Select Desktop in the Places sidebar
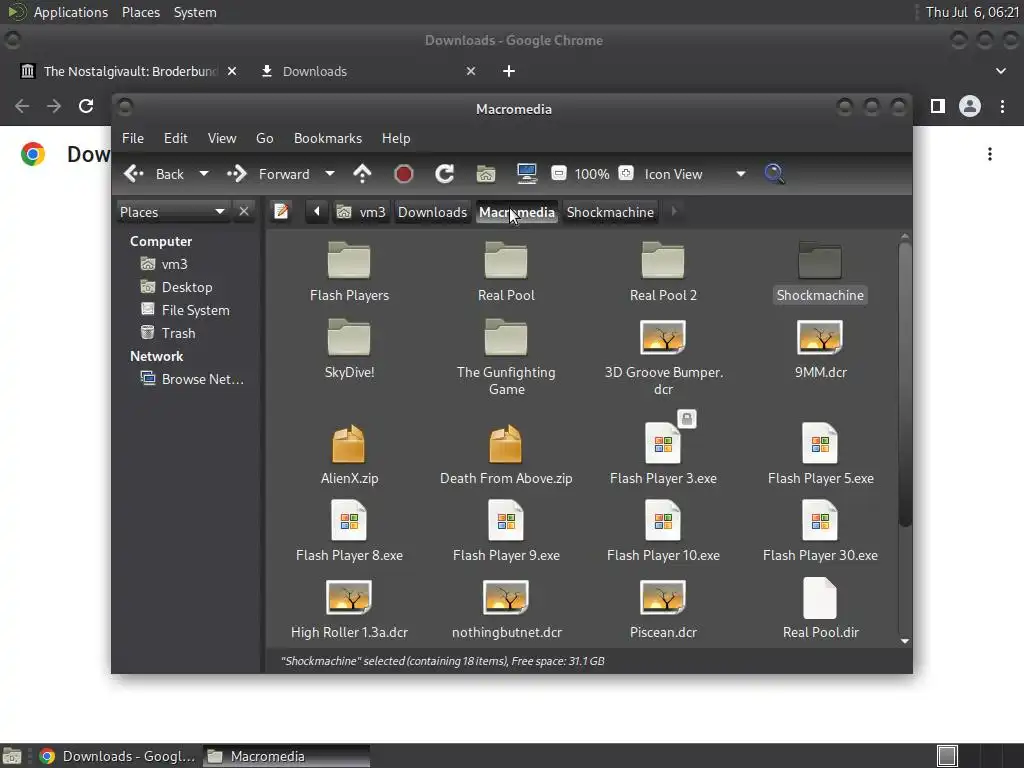The width and height of the screenshot is (1024, 768). click(x=176, y=287)
